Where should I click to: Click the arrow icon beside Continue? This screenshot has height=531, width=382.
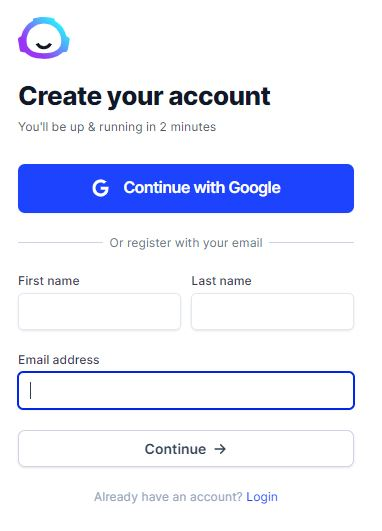pyautogui.click(x=220, y=449)
